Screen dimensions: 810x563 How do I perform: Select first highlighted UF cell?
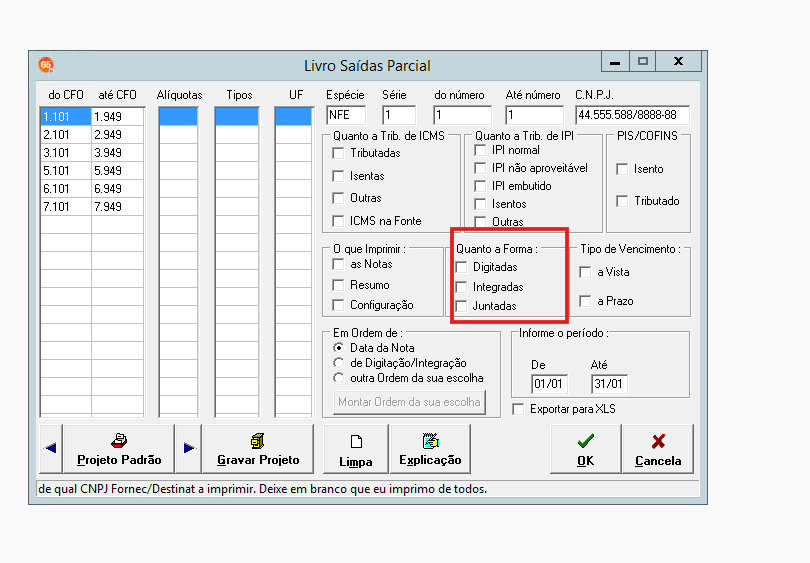(x=293, y=117)
